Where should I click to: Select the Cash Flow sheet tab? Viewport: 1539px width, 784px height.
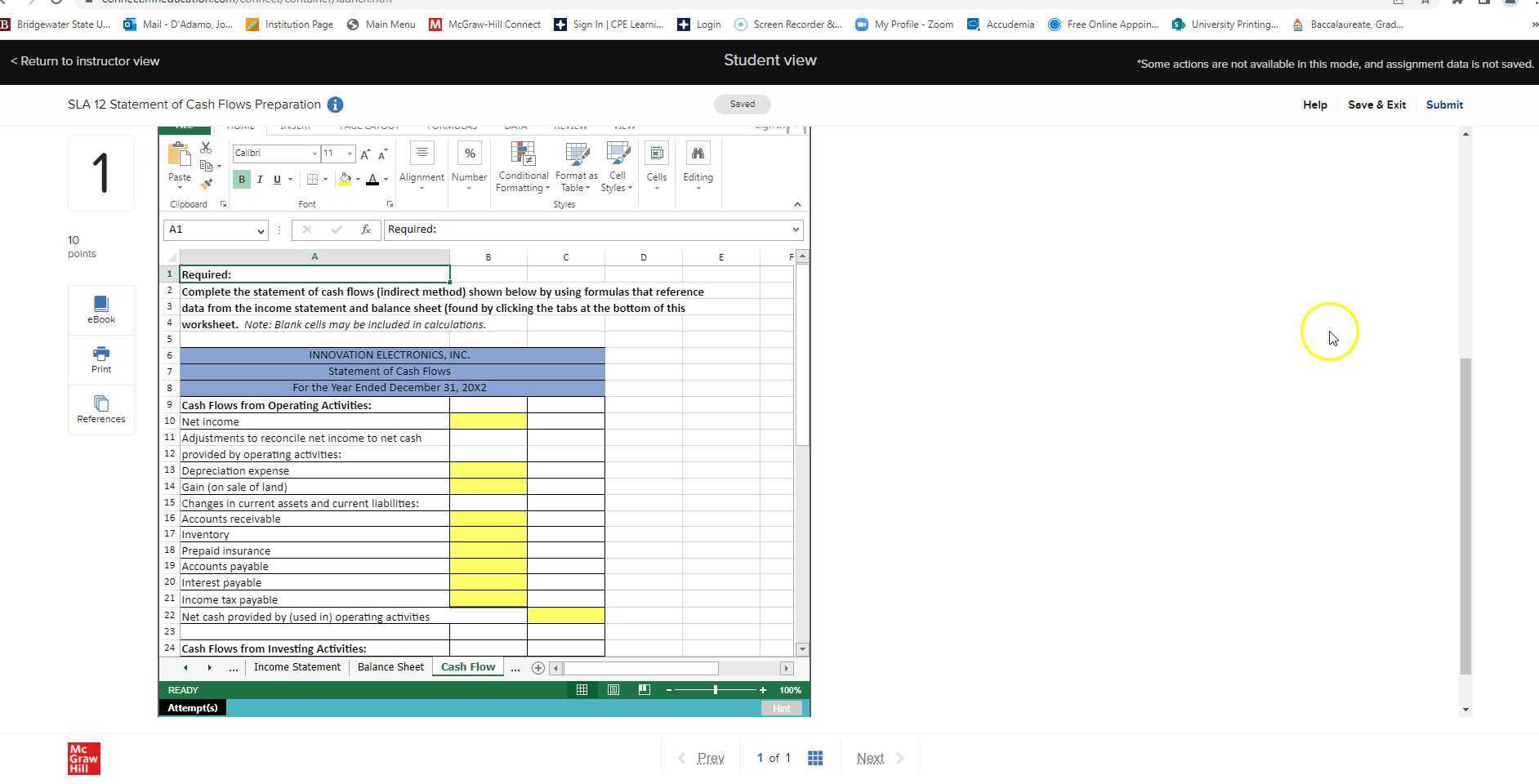pyautogui.click(x=468, y=667)
